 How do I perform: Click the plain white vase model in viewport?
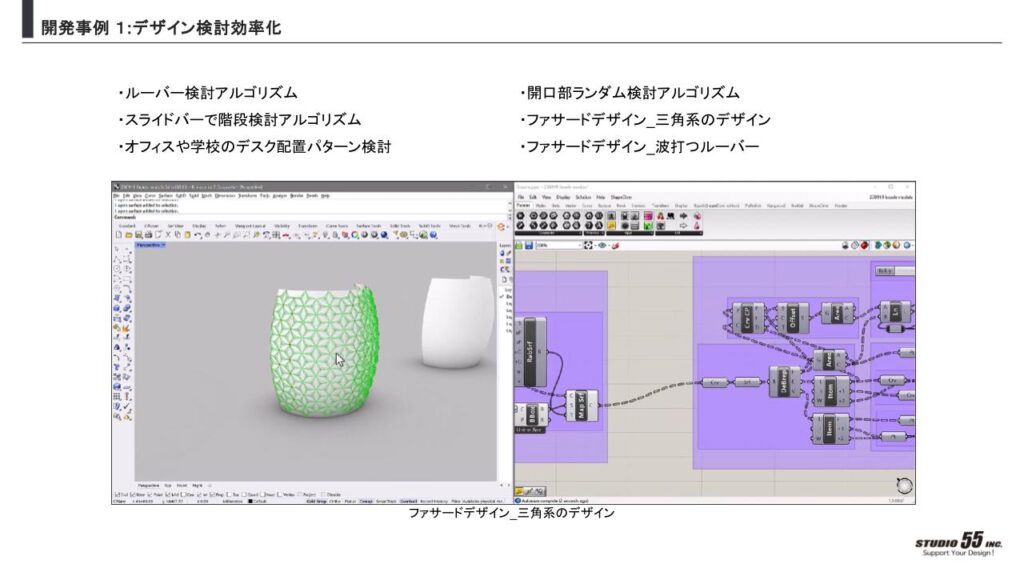(x=455, y=322)
